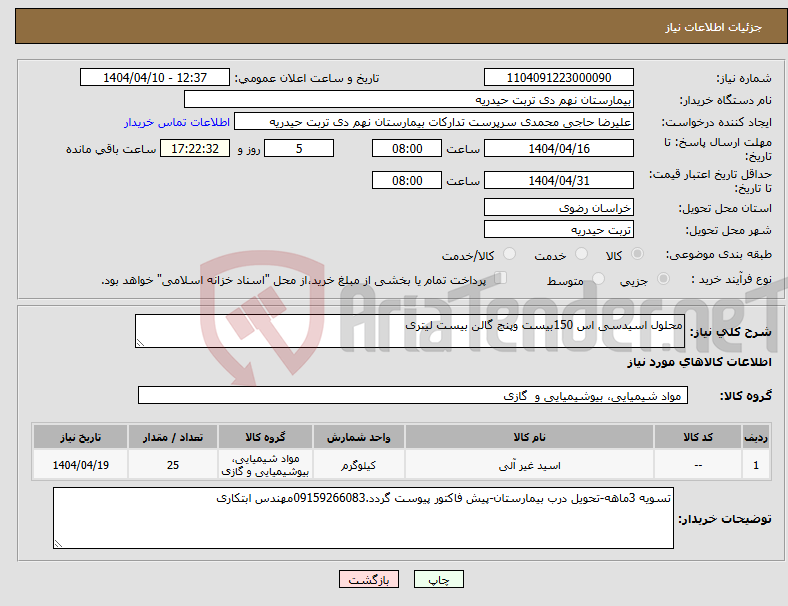Select the متوسط purchase type radio
The image size is (788, 606).
(598, 278)
